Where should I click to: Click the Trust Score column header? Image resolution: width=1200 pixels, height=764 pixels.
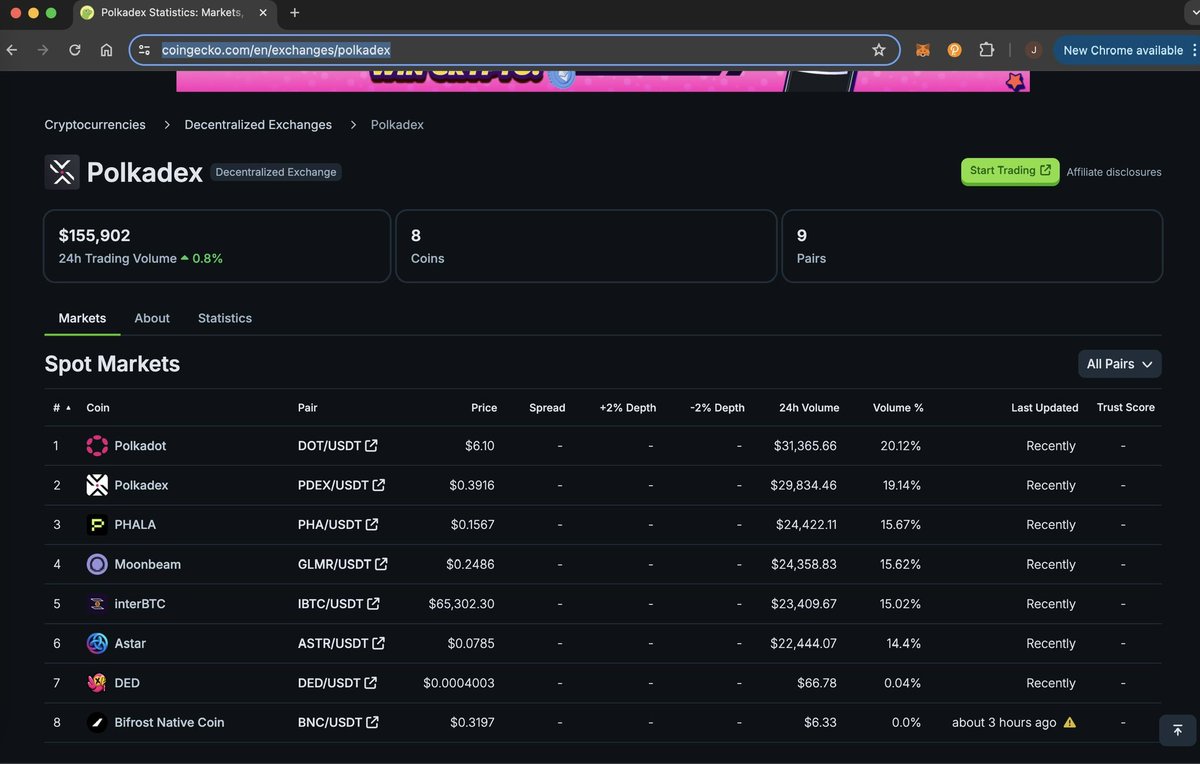(x=1125, y=407)
